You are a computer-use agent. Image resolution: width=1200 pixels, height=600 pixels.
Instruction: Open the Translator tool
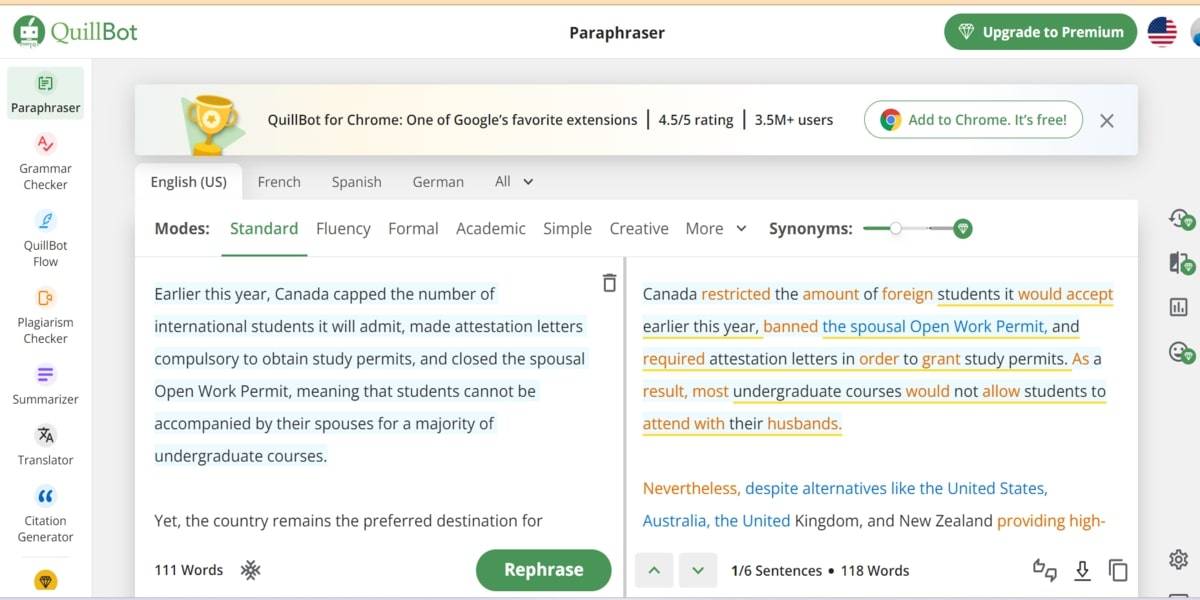point(44,445)
